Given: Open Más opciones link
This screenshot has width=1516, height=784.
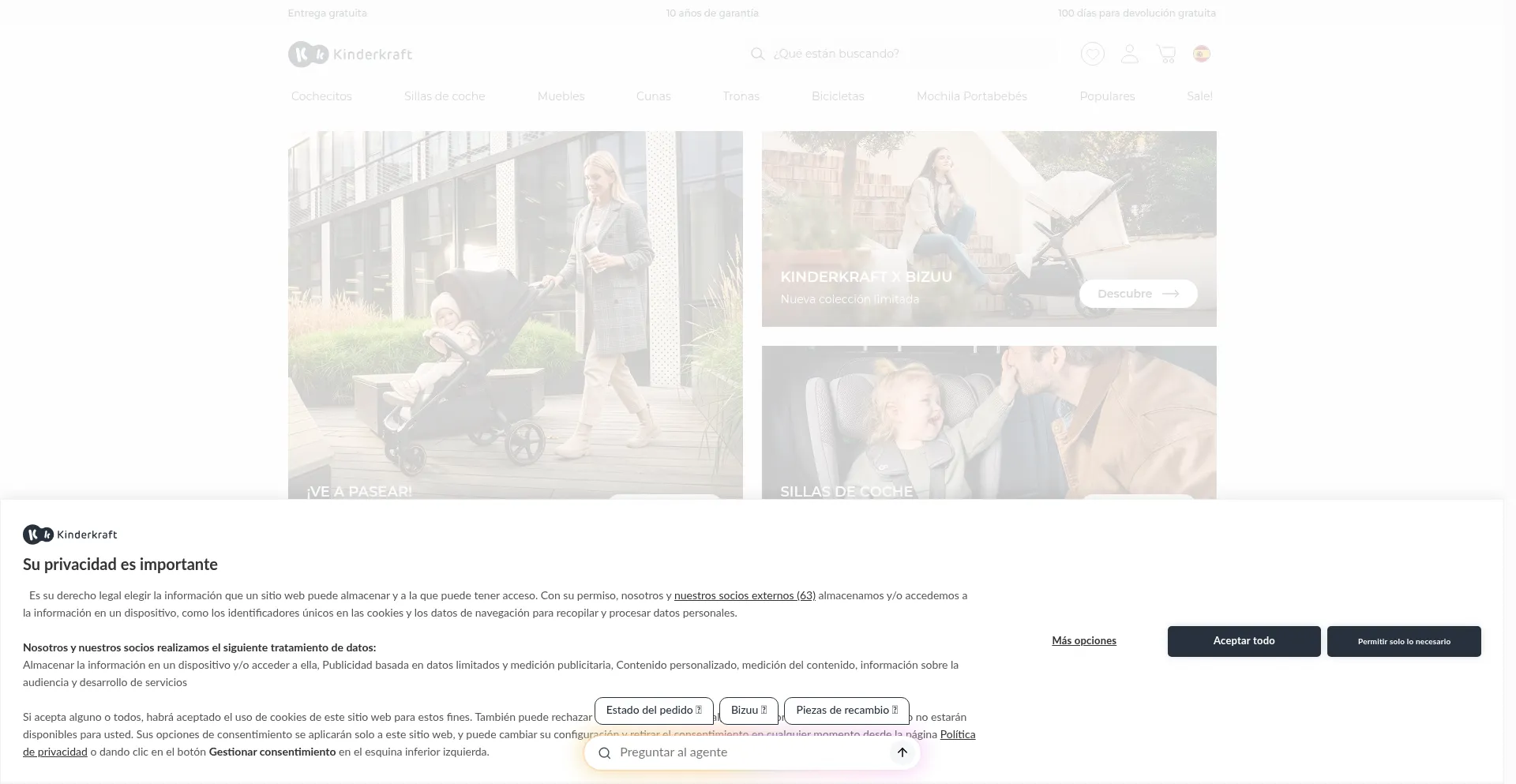Looking at the screenshot, I should point(1084,641).
